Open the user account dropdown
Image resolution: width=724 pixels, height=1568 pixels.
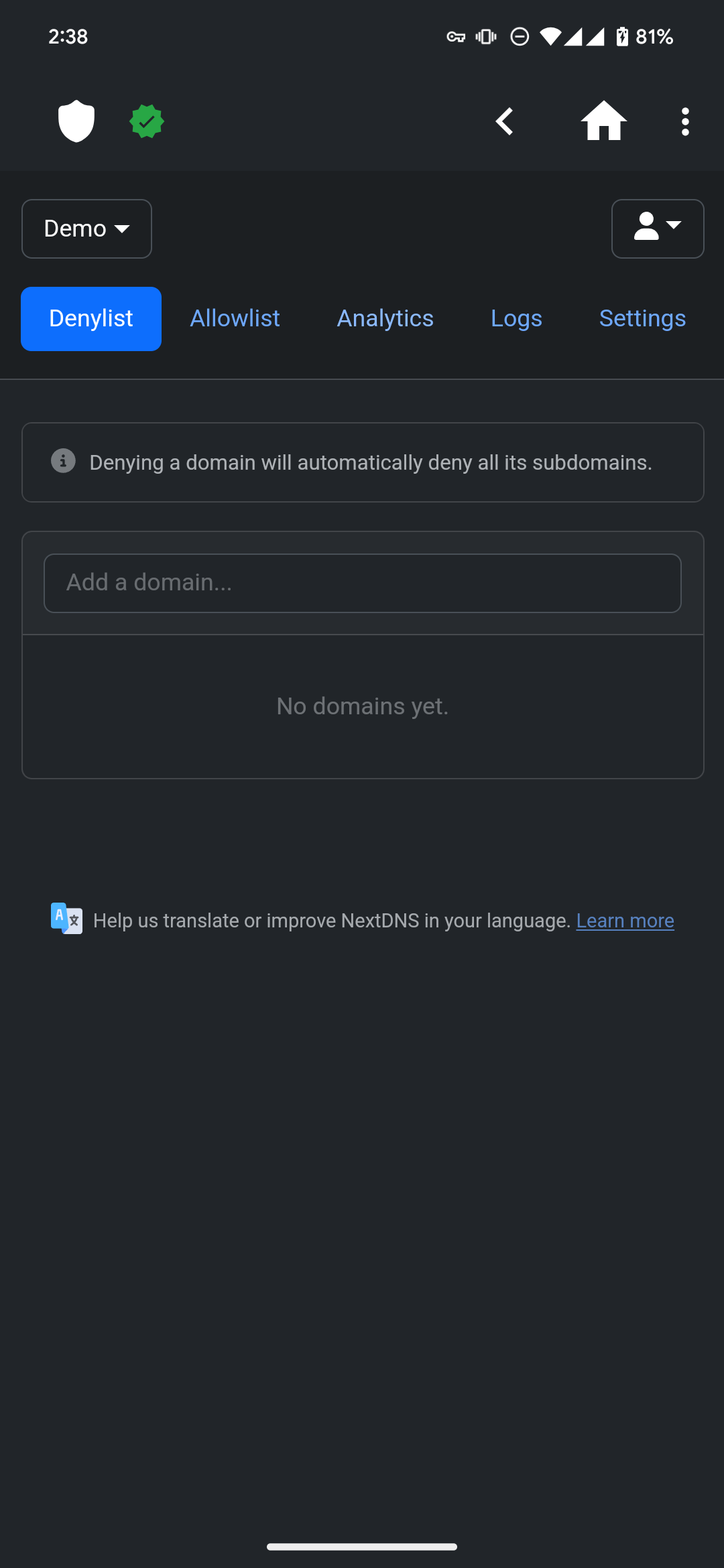tap(657, 228)
